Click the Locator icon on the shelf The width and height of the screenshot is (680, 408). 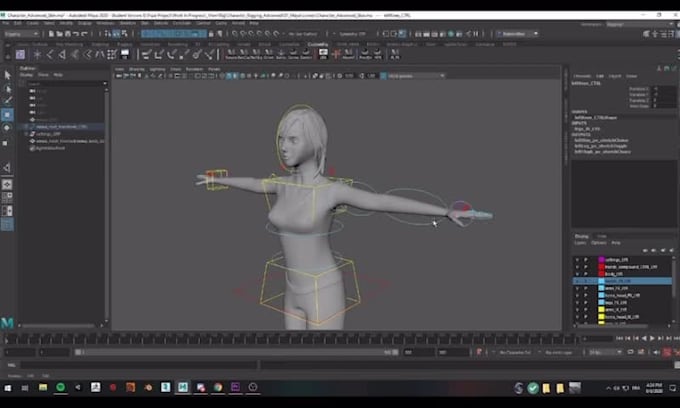37,54
